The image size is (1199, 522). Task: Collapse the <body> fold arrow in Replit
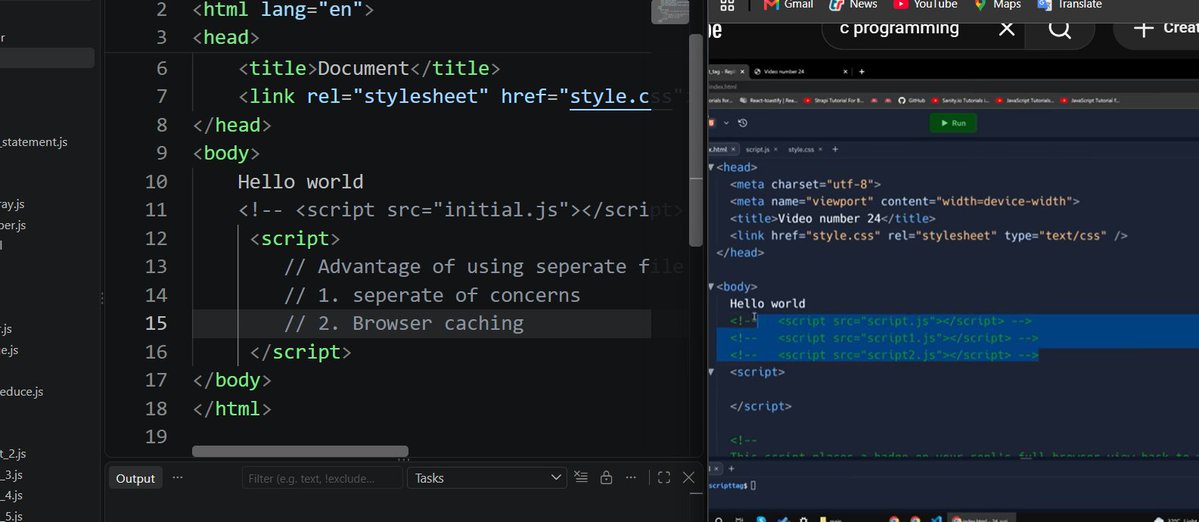pos(711,287)
